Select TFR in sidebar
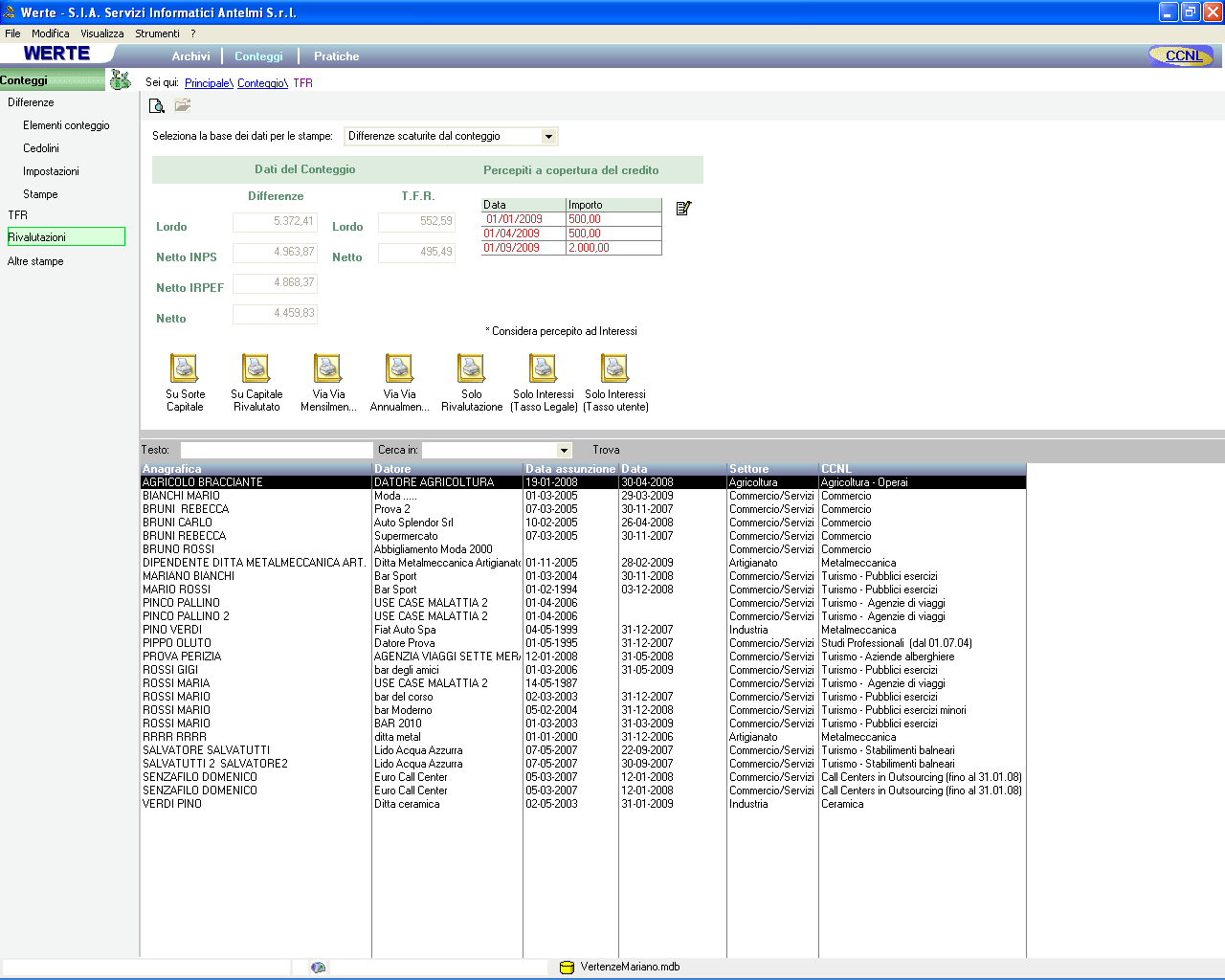Viewport: 1225px width, 980px height. tap(17, 215)
